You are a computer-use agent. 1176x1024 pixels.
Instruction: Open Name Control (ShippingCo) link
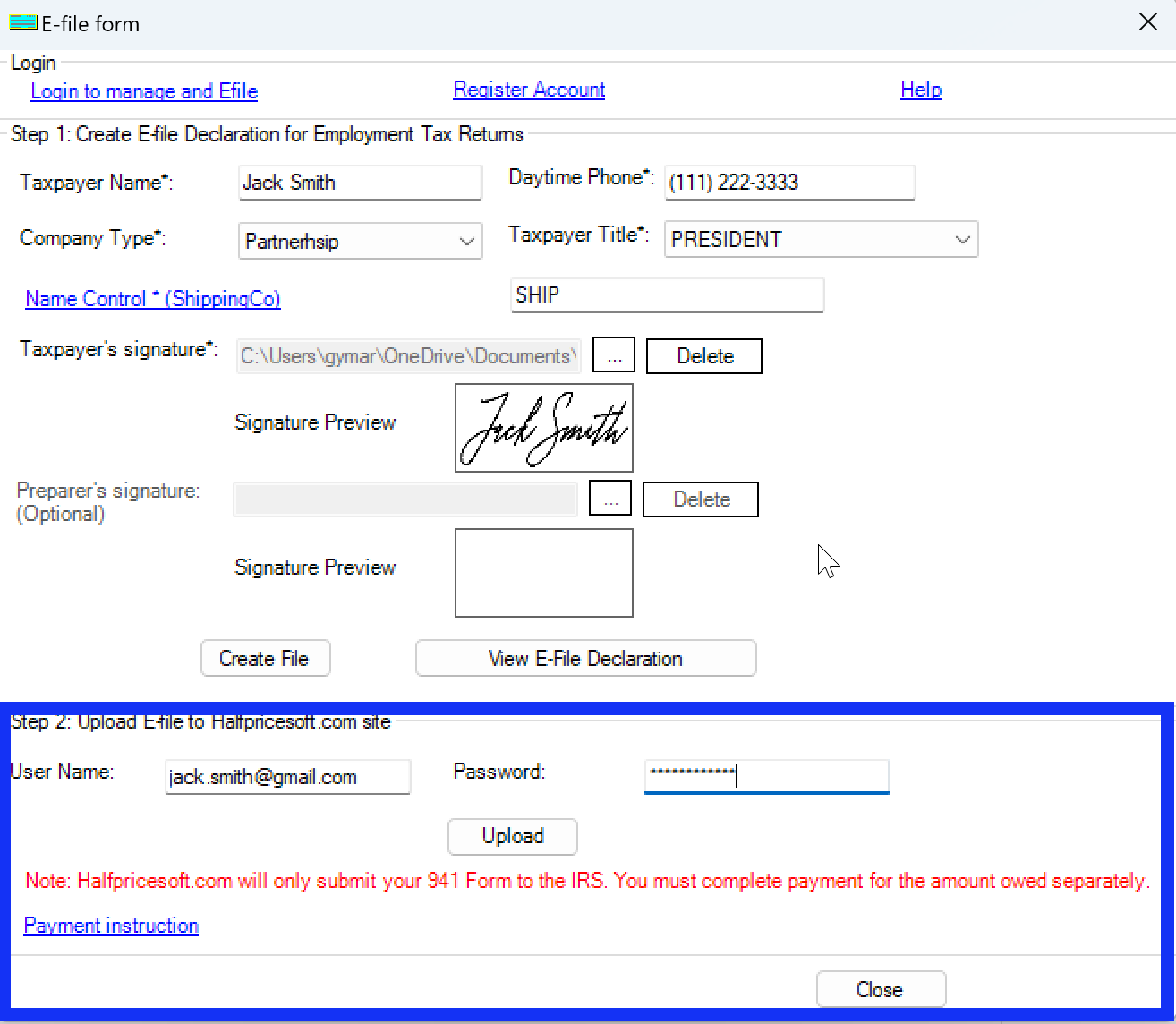click(152, 298)
